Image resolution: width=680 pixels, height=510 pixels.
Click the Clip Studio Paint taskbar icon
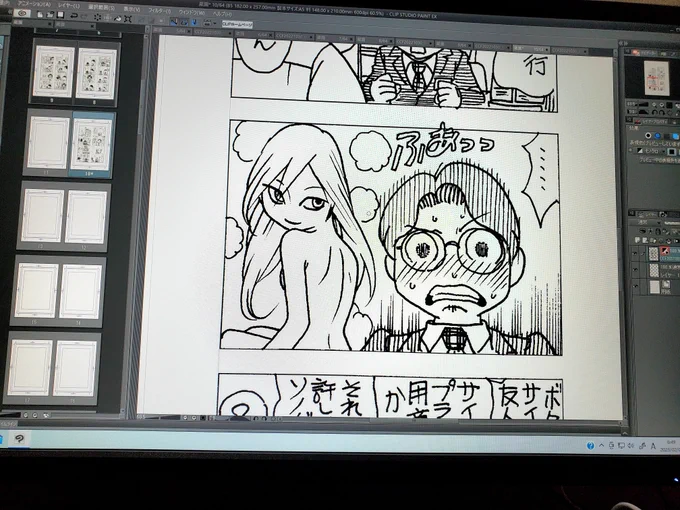tap(19, 439)
